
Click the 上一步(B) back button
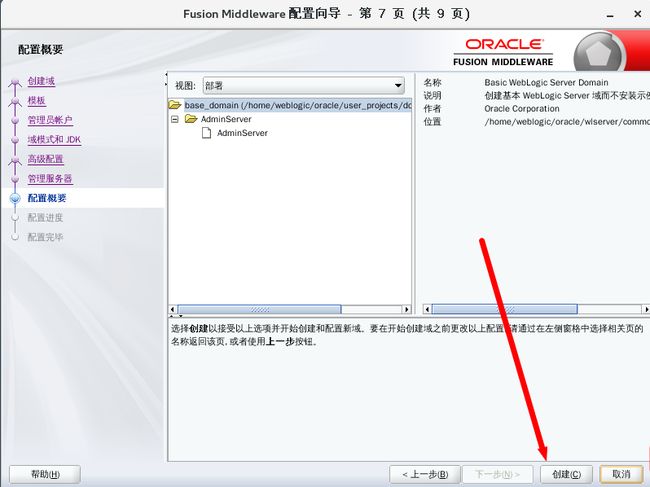[x=425, y=474]
